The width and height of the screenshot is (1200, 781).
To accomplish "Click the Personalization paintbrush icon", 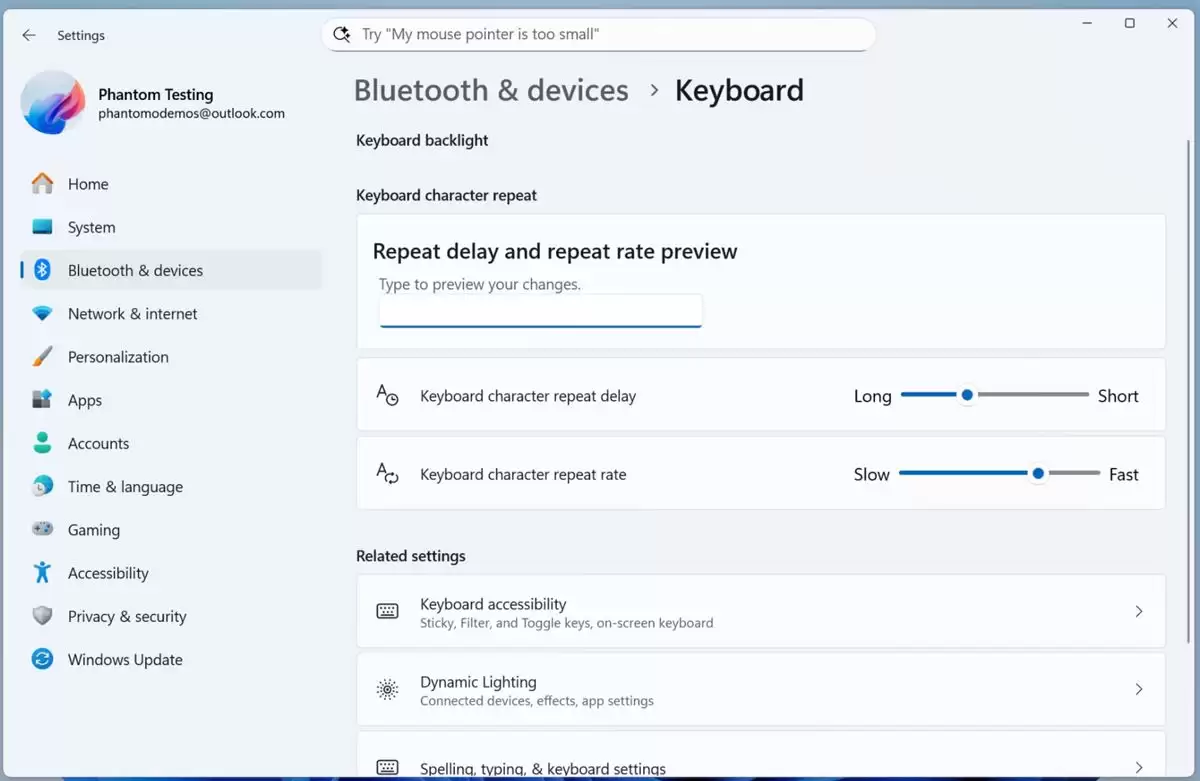I will coord(42,357).
